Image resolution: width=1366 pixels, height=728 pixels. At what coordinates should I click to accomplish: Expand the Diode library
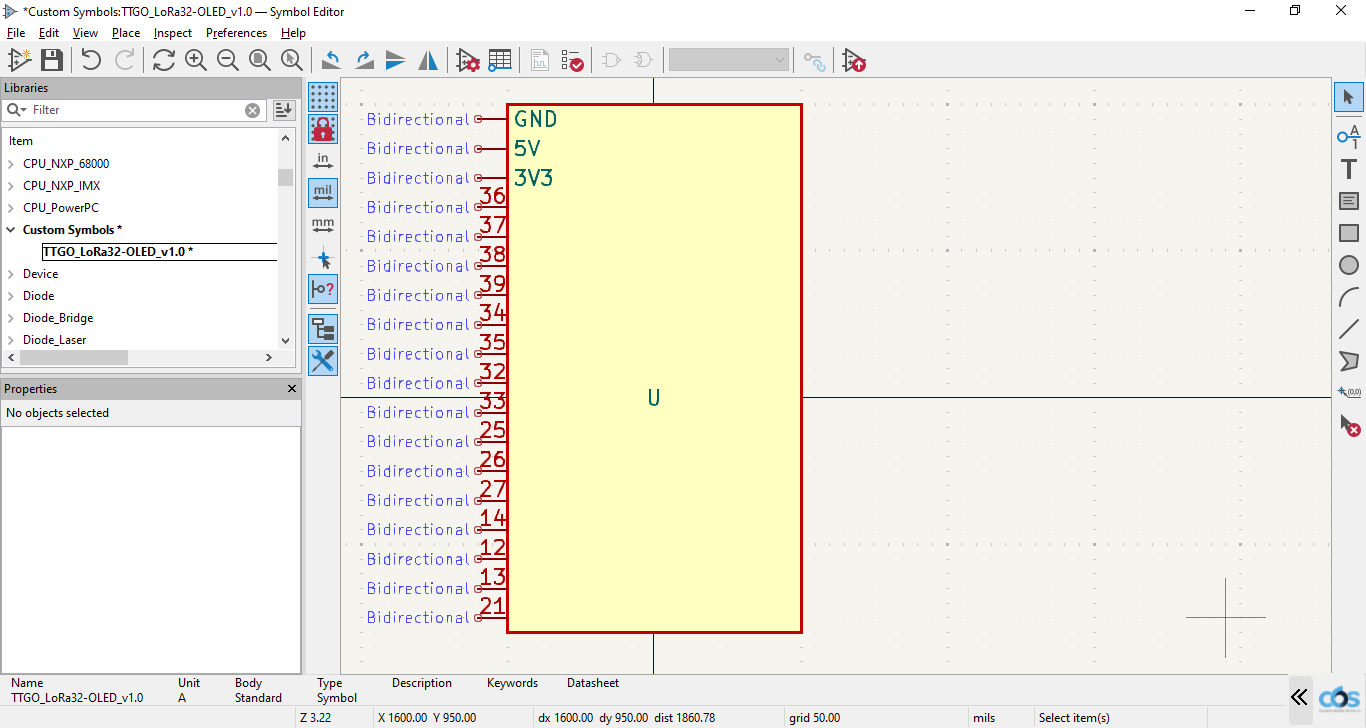pos(12,296)
